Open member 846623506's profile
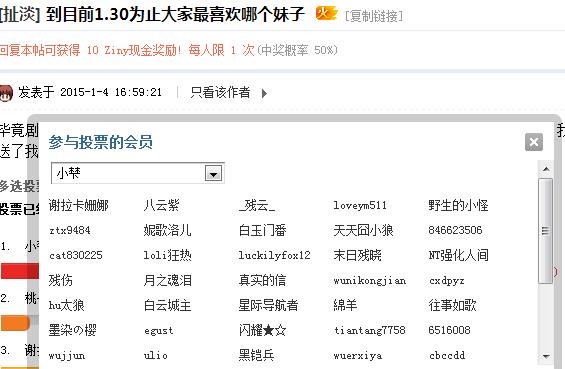 point(455,230)
